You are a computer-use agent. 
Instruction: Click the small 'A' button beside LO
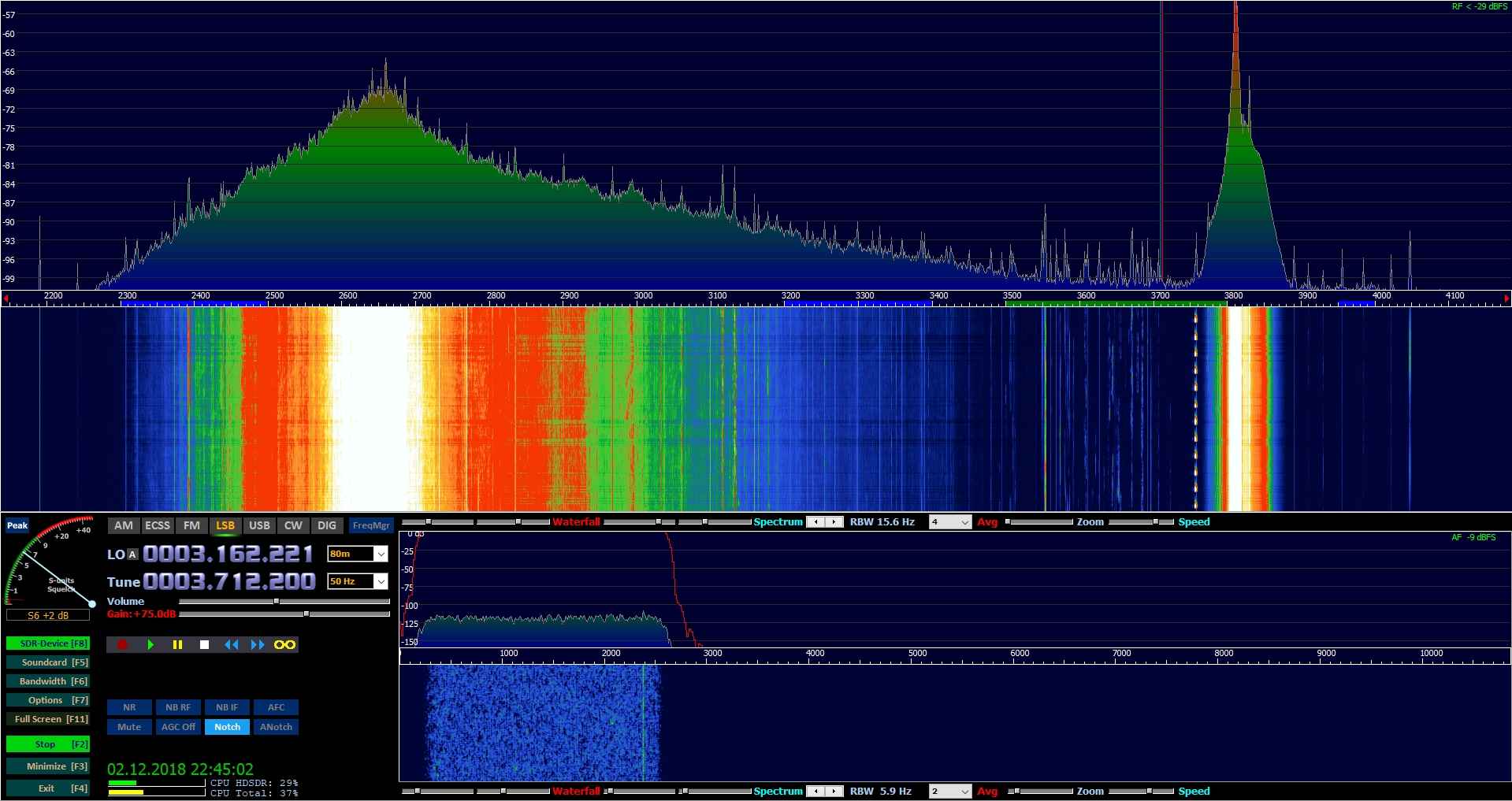[x=132, y=554]
